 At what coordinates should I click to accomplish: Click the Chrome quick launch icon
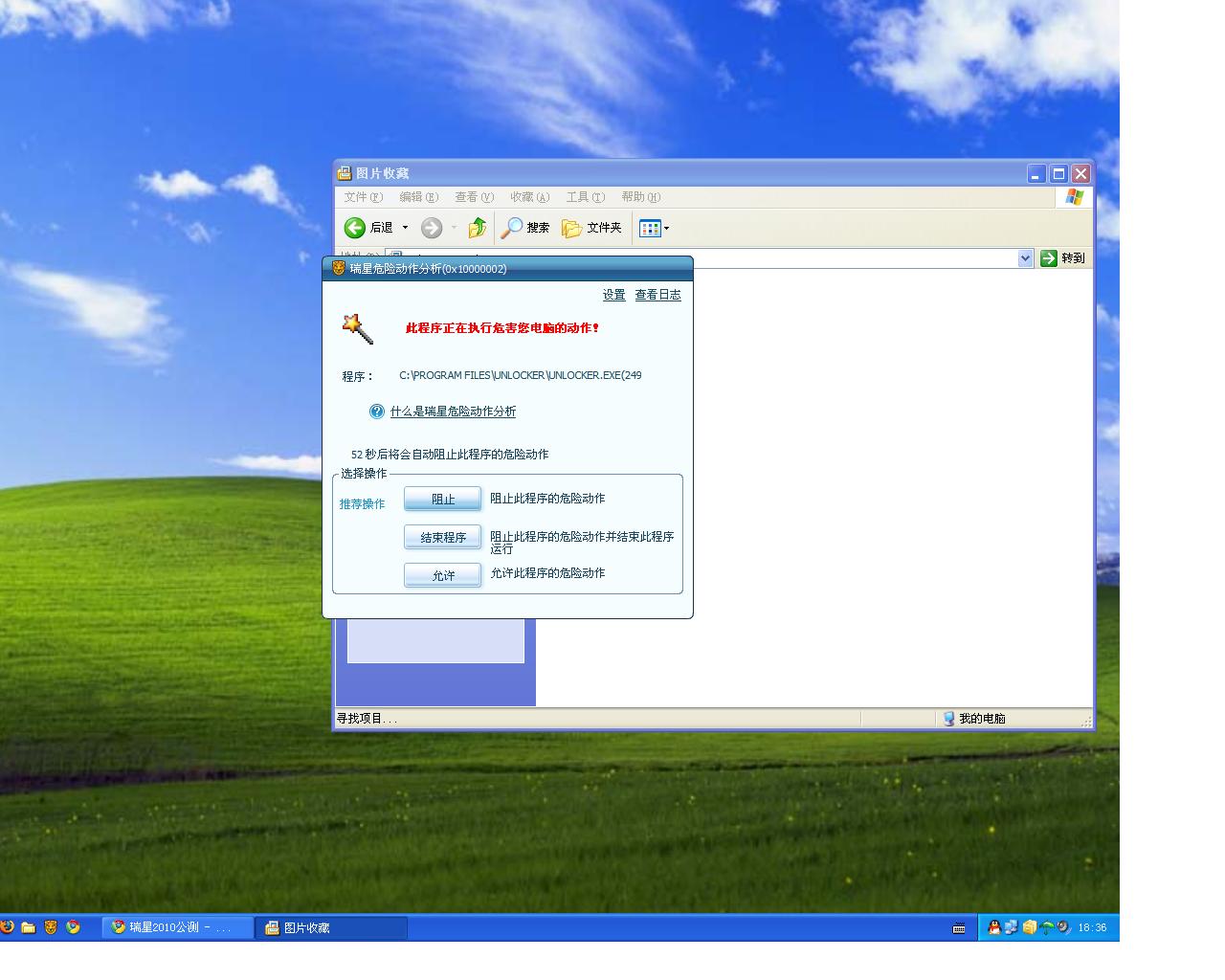(x=73, y=926)
